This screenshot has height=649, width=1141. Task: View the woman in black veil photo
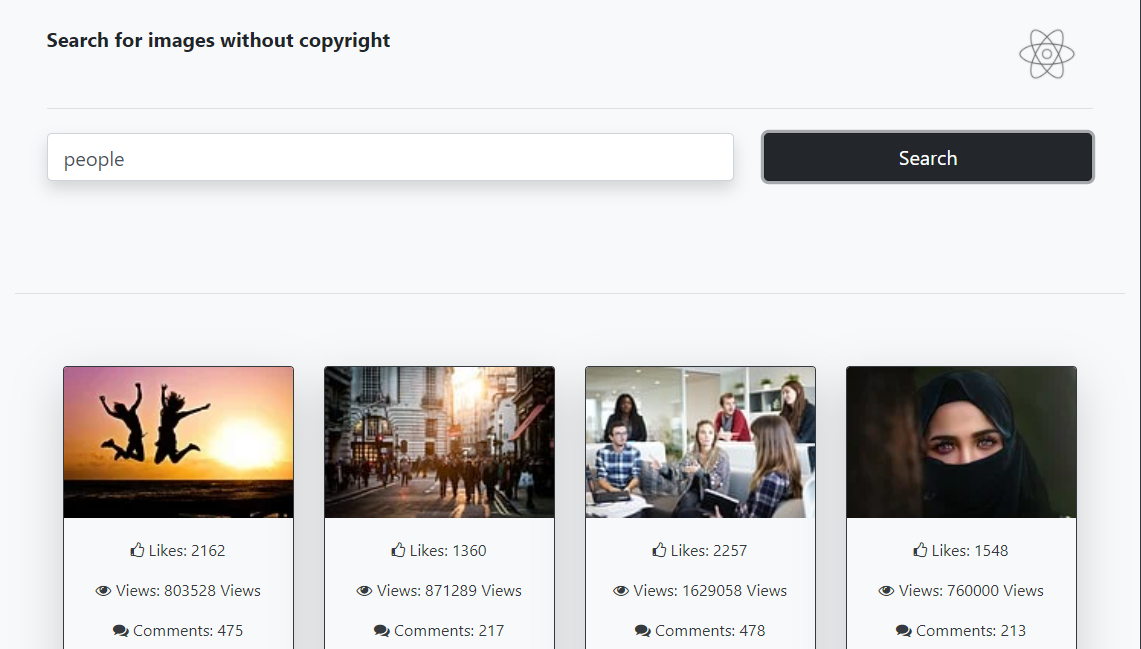click(x=961, y=442)
